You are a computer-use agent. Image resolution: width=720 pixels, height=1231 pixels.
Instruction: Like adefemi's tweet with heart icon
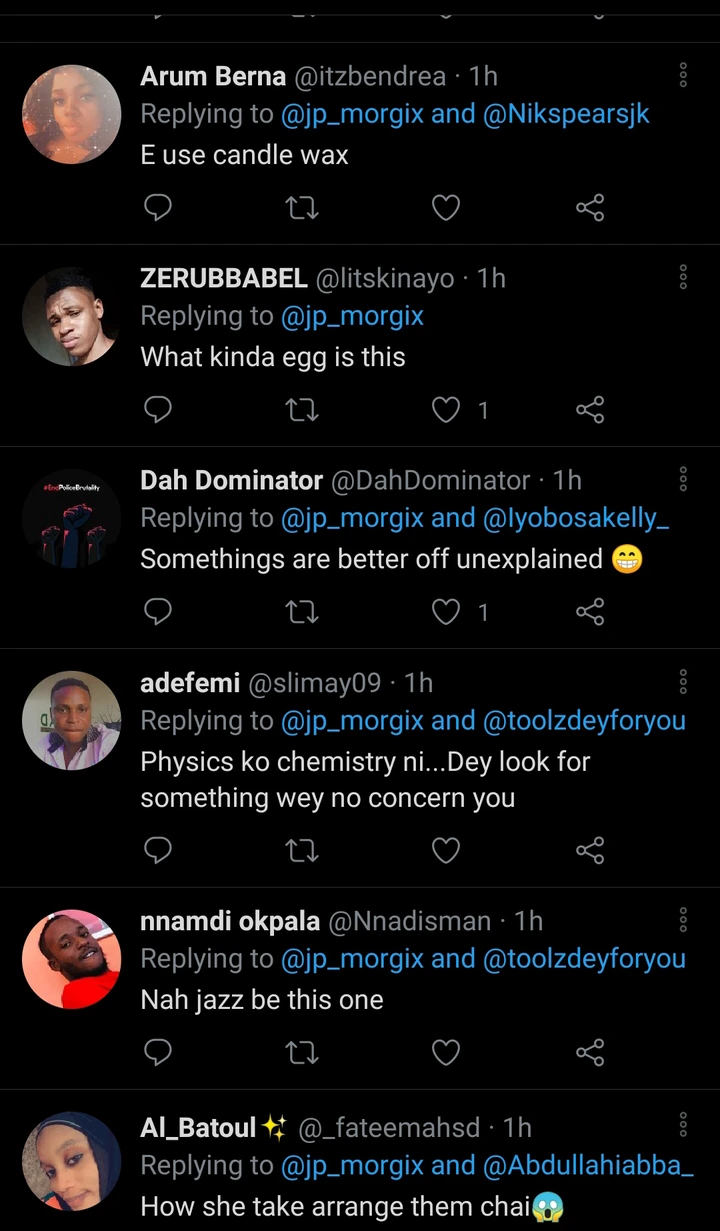445,850
